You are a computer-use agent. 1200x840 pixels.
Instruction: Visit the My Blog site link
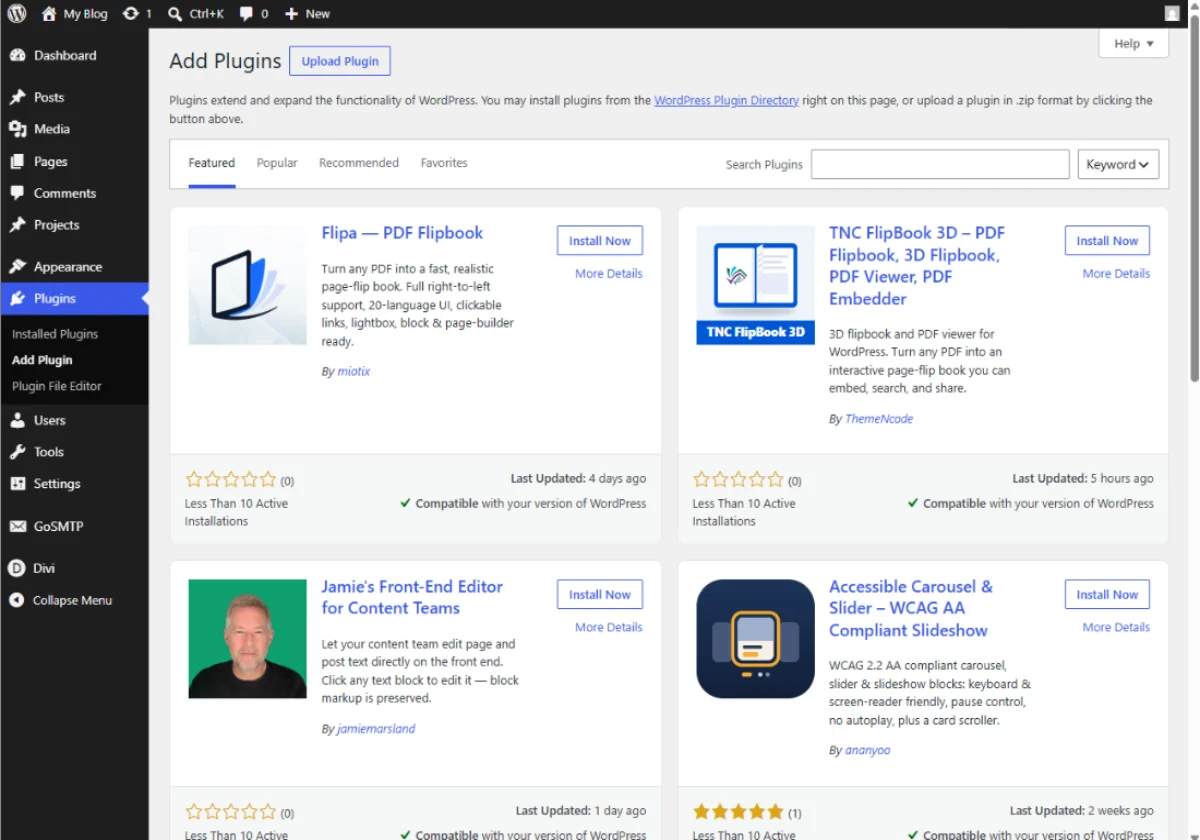[74, 14]
